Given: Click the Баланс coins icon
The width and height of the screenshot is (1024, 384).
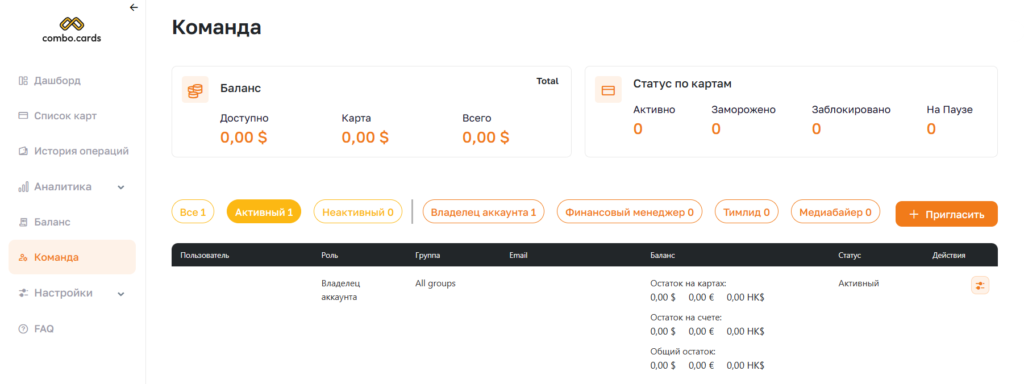Looking at the screenshot, I should coord(195,89).
